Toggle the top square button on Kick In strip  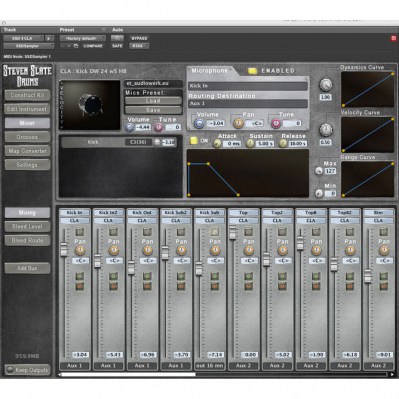pos(80,232)
